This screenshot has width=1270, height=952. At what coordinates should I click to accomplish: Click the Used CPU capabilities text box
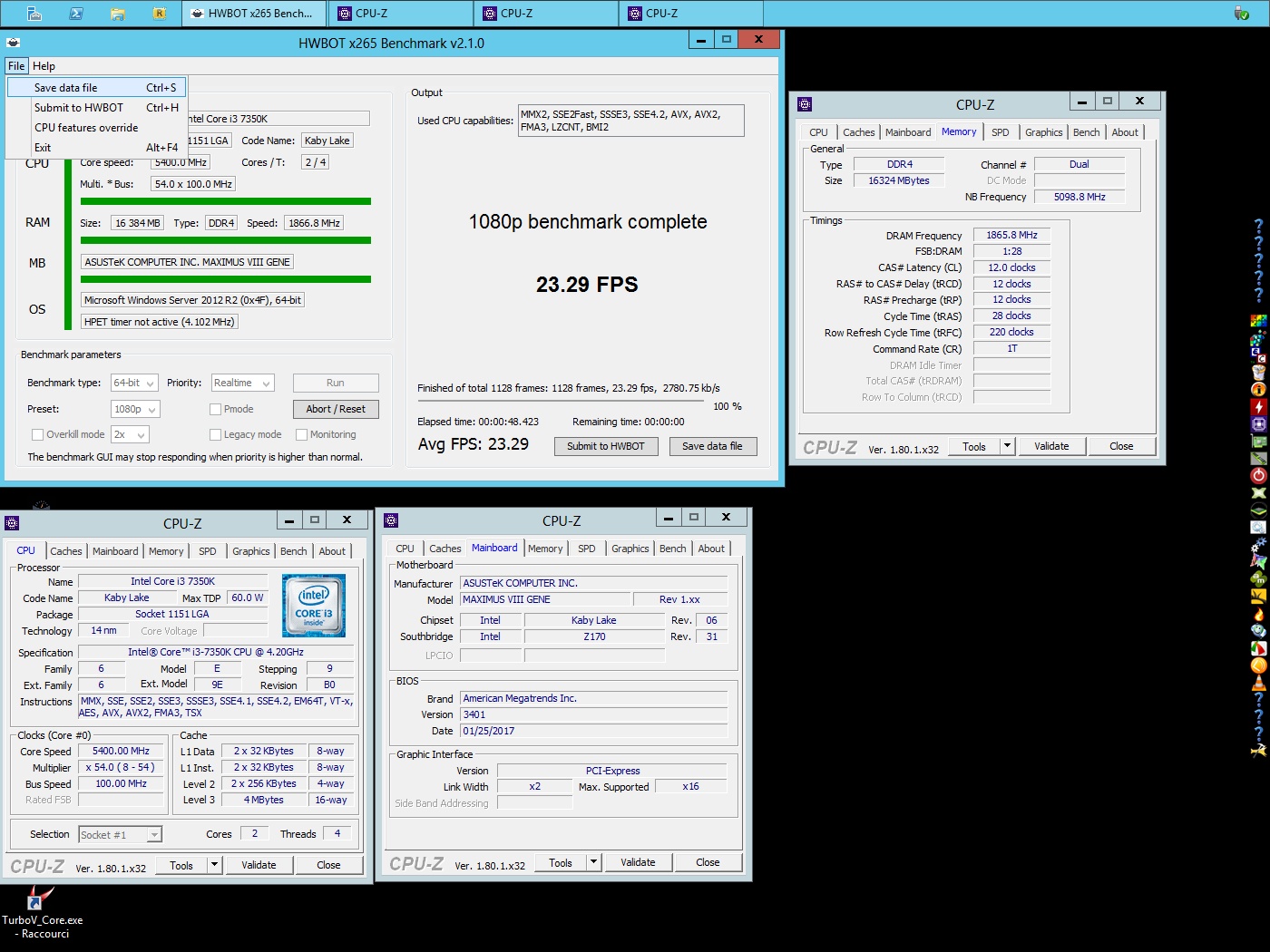(x=630, y=121)
